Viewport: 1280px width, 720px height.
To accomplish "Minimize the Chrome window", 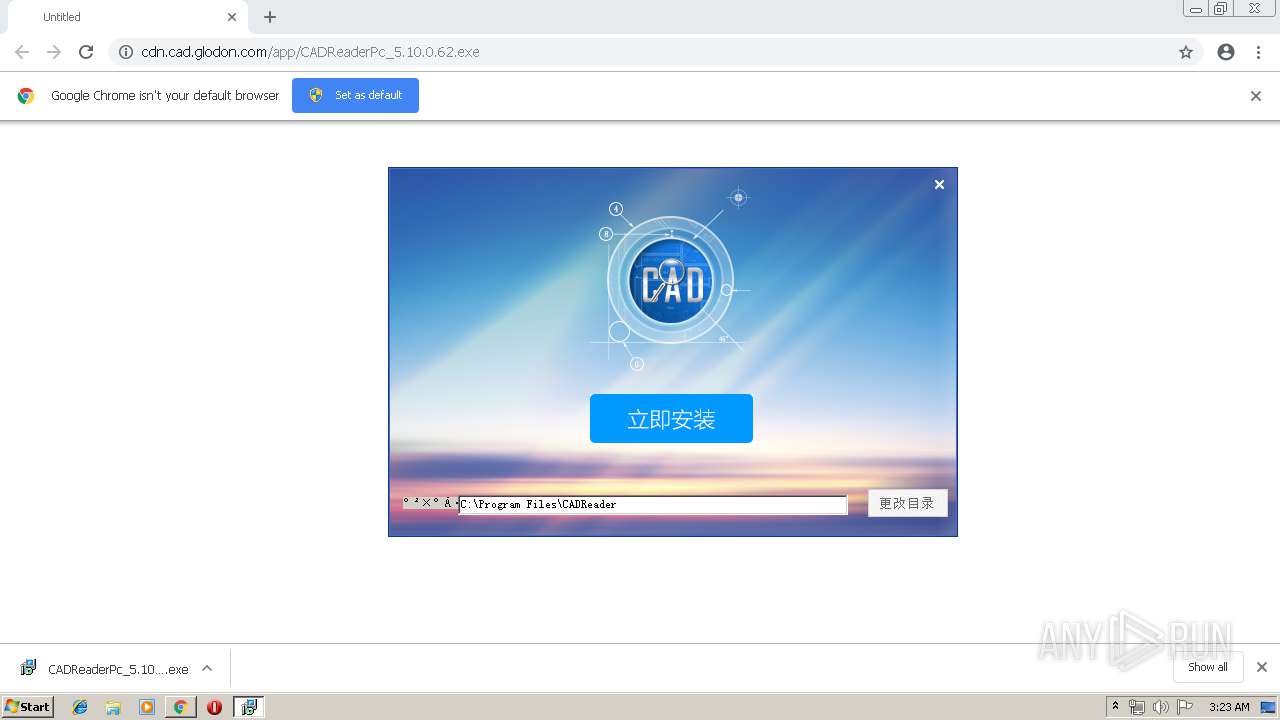I will 1195,9.
